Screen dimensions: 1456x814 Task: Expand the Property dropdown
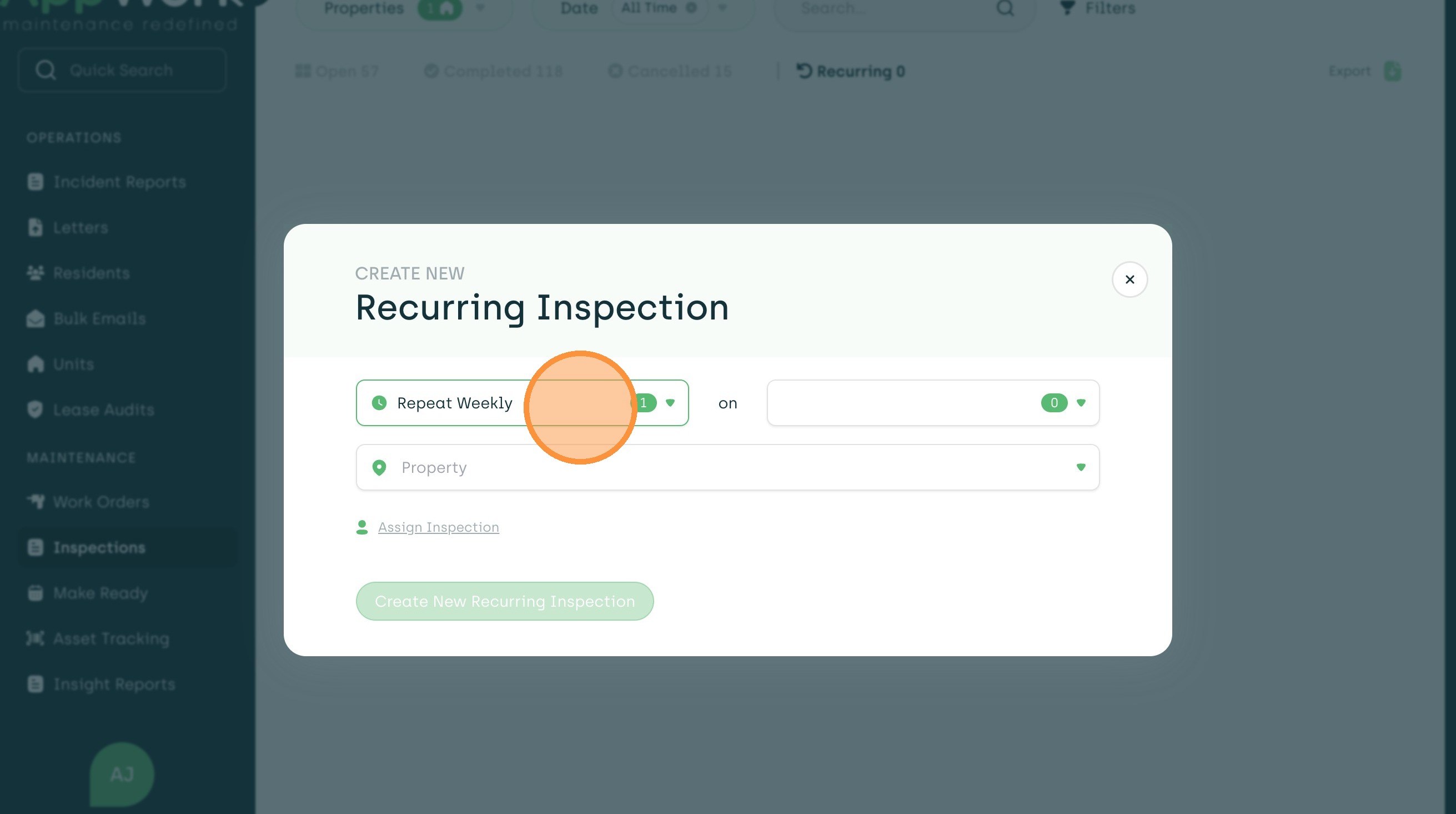click(x=1080, y=467)
